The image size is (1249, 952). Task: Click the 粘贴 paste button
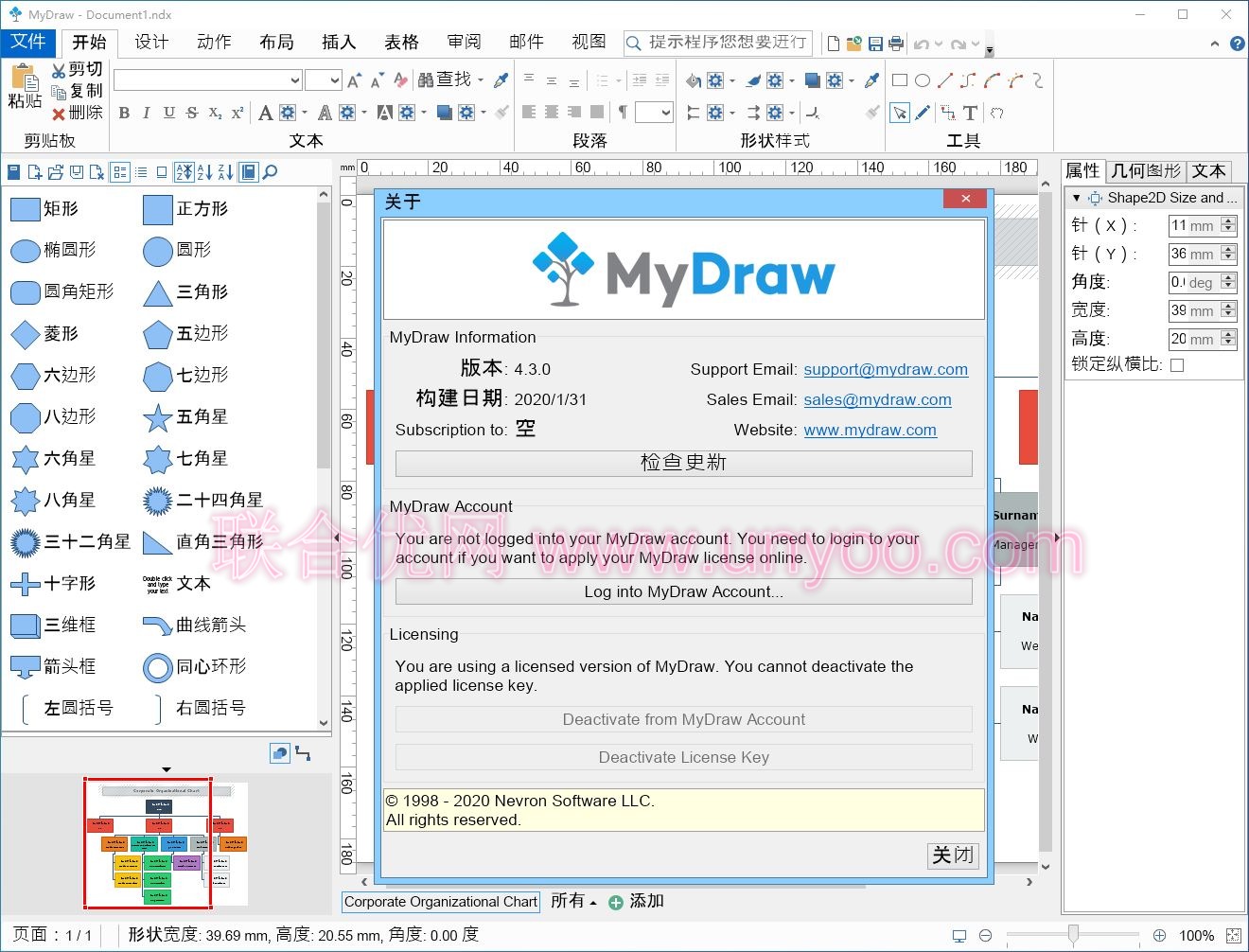[x=24, y=86]
